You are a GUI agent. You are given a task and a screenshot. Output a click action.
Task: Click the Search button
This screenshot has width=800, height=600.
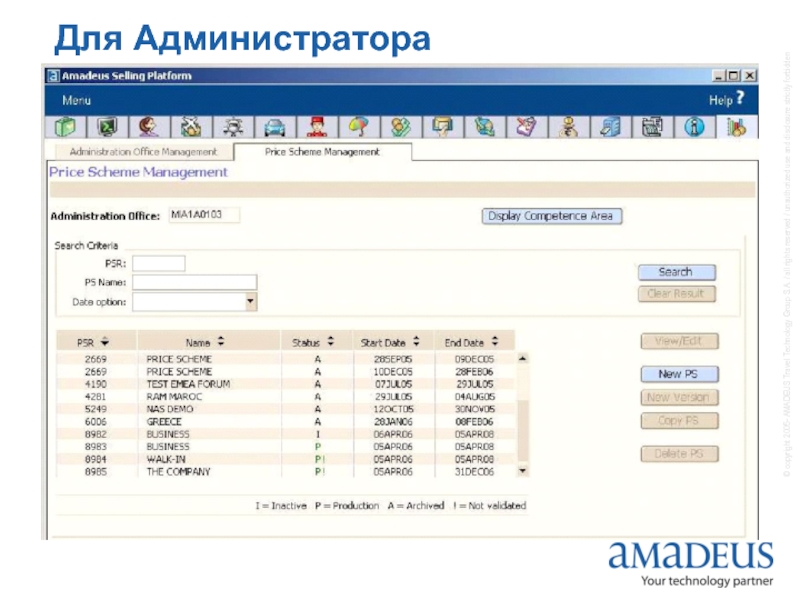pyautogui.click(x=676, y=272)
